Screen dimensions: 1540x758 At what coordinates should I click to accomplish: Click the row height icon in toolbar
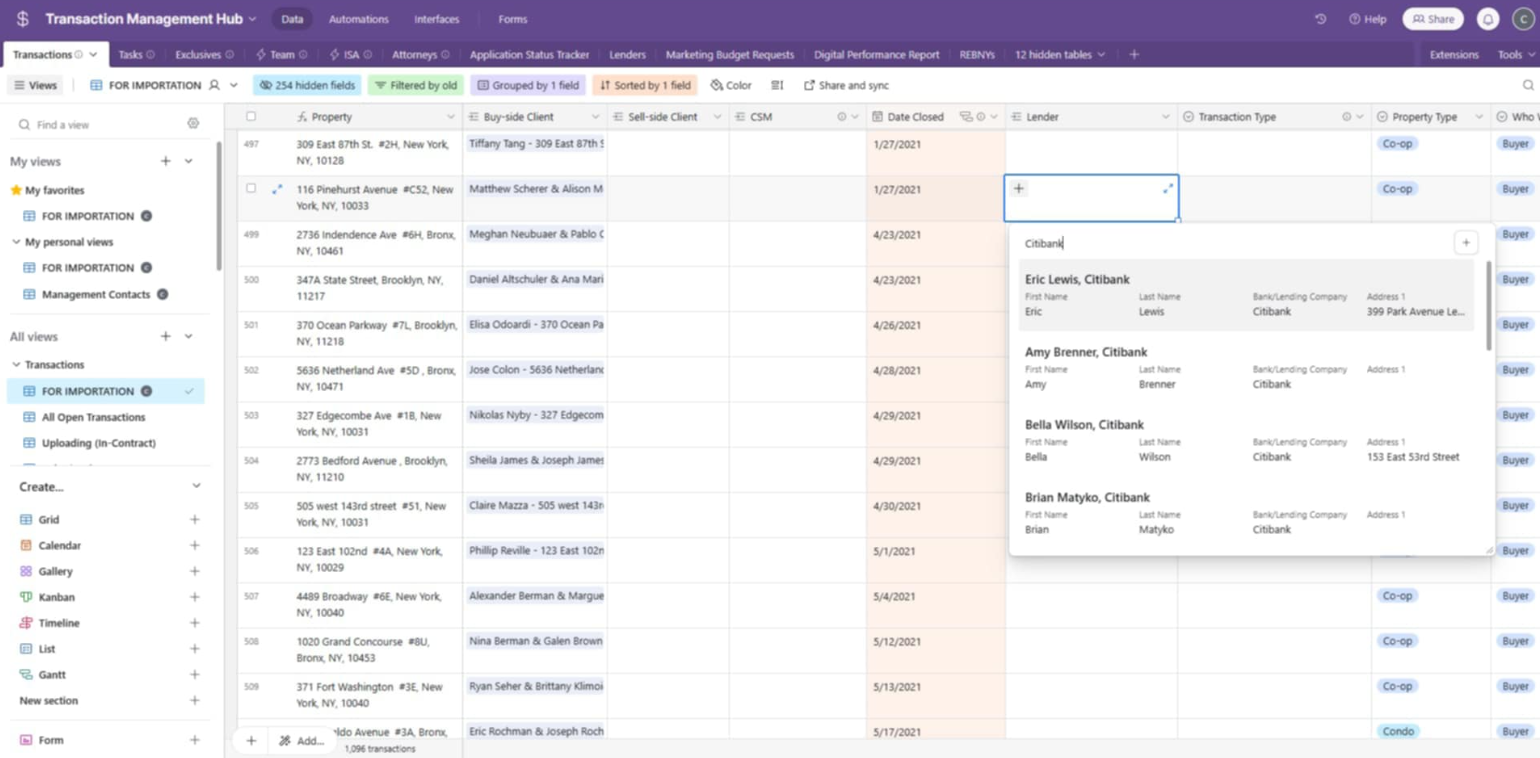pos(777,85)
